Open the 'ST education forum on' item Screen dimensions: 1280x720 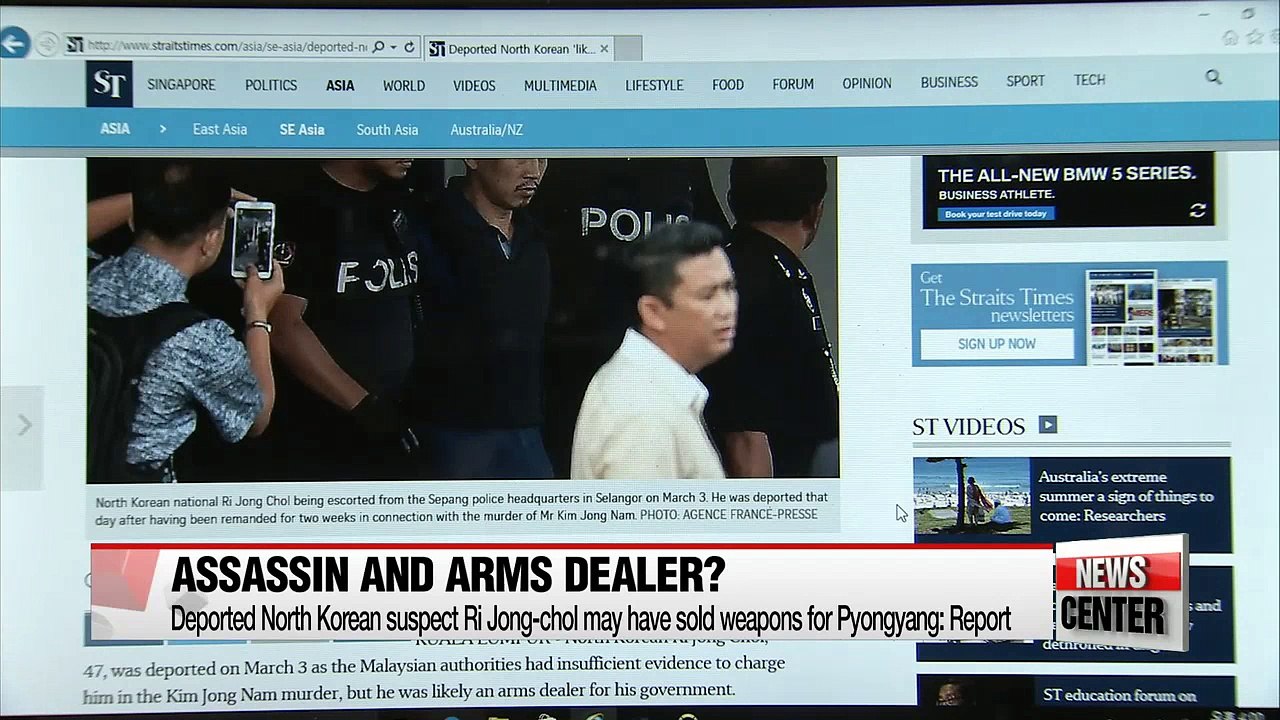1119,695
